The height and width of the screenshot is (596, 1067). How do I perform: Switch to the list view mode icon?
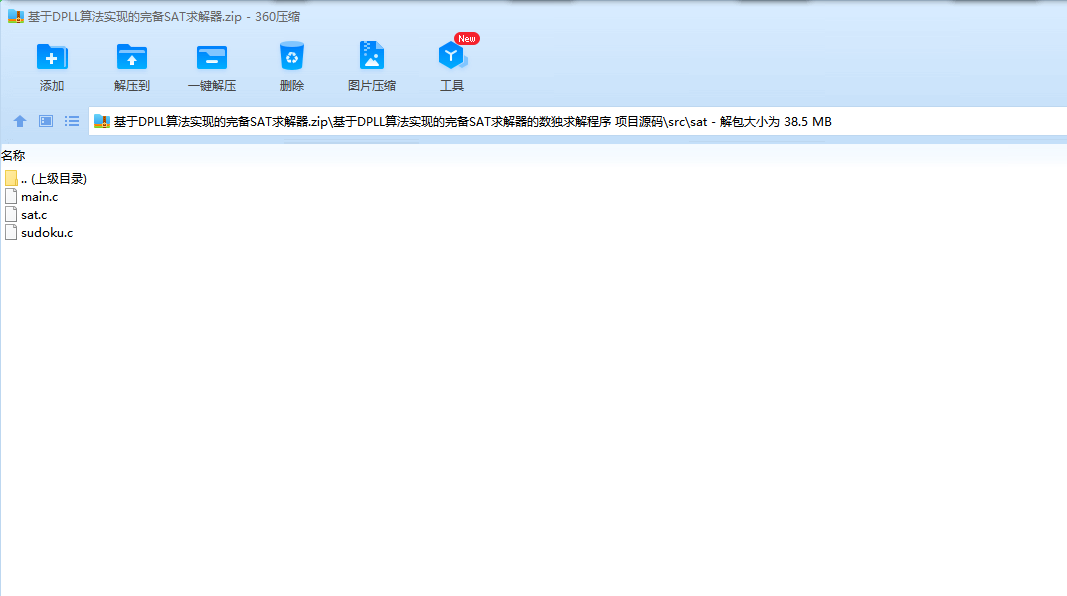[72, 121]
